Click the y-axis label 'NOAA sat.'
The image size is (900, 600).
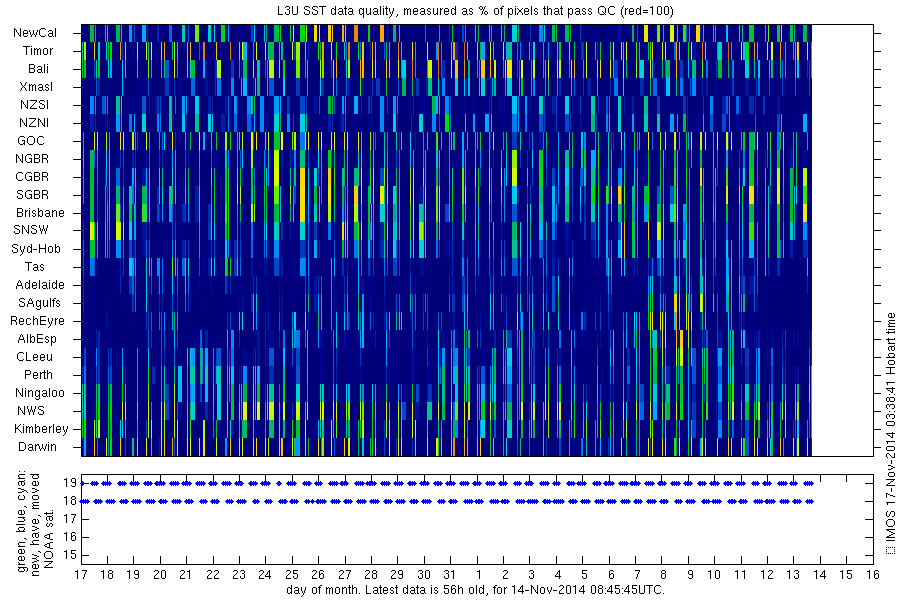pyautogui.click(x=49, y=540)
